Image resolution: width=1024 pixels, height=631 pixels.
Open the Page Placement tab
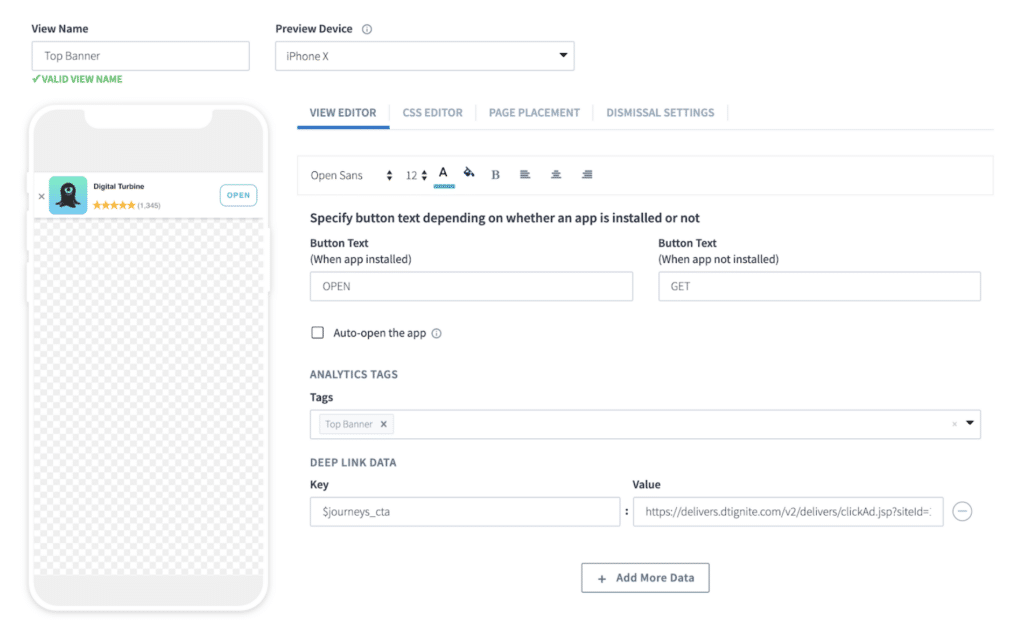(534, 113)
